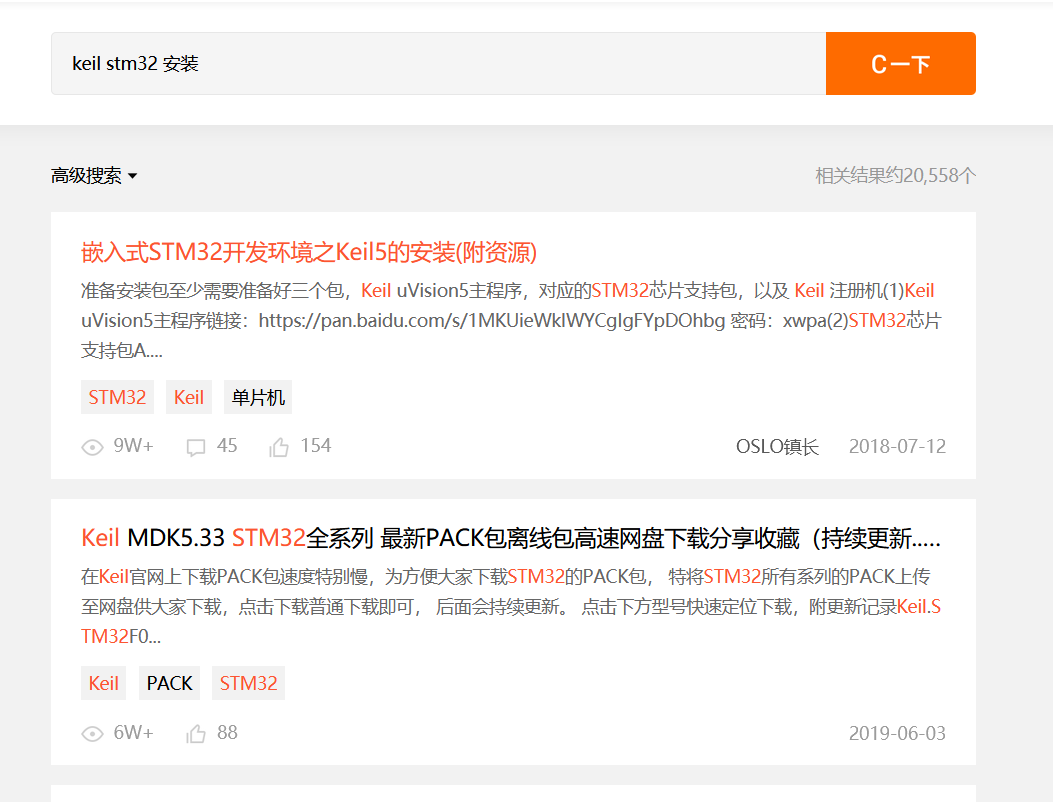Screen dimensions: 1053x802
Task: Click second result description starting 在Keil官网上下载PACK包
Action: click(x=511, y=607)
